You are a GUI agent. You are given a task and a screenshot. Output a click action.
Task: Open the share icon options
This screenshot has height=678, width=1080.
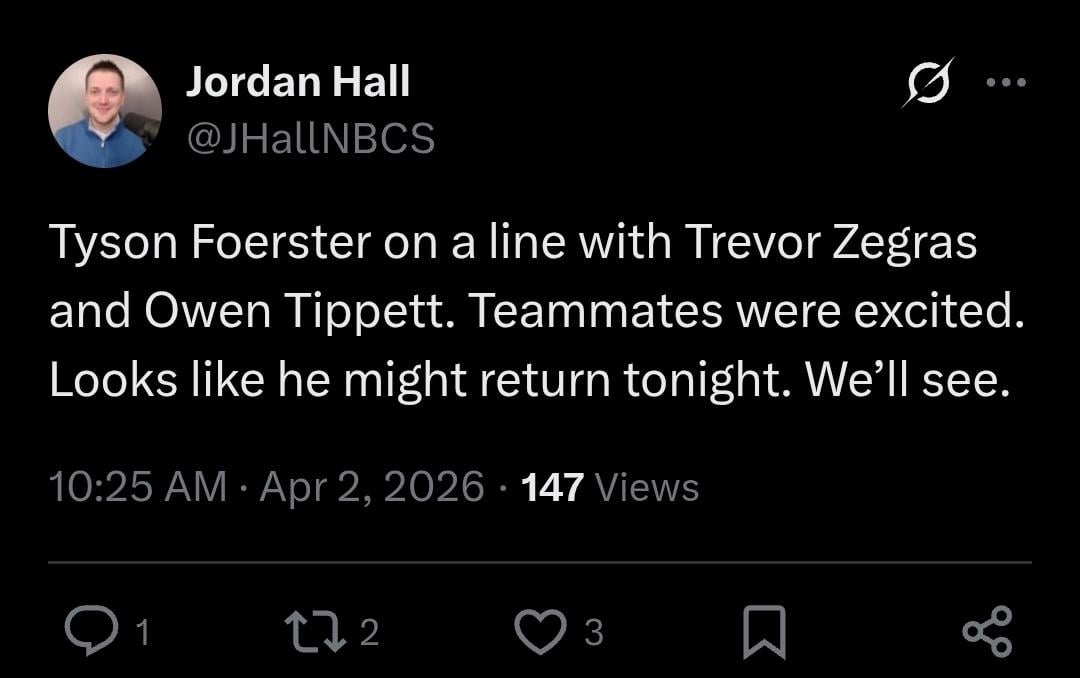[987, 631]
